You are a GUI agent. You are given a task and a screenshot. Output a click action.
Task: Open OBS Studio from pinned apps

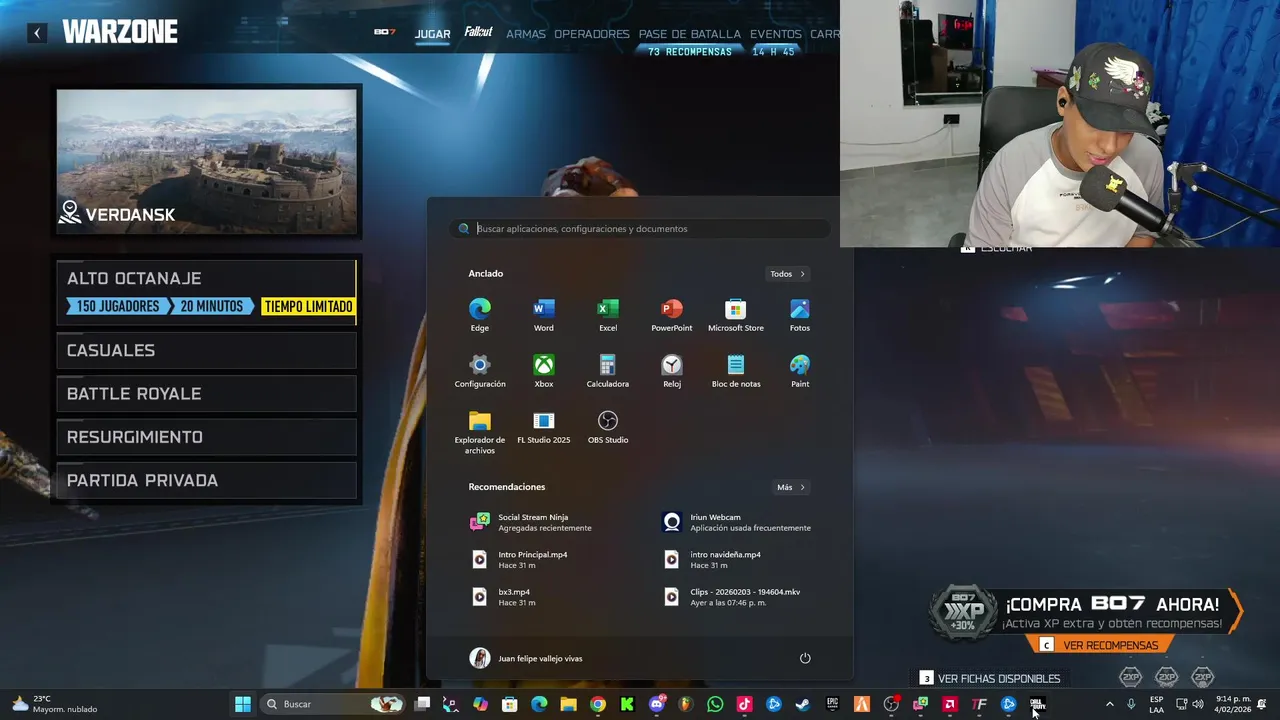point(608,427)
